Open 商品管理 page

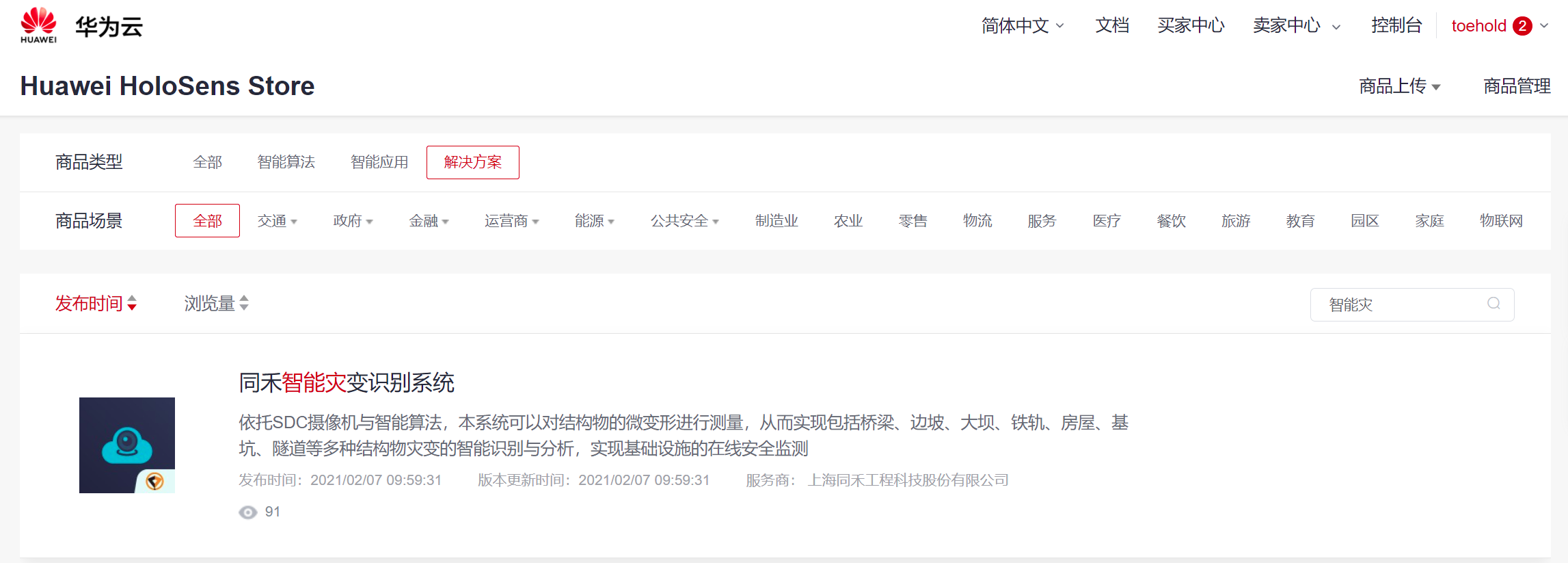[1516, 86]
